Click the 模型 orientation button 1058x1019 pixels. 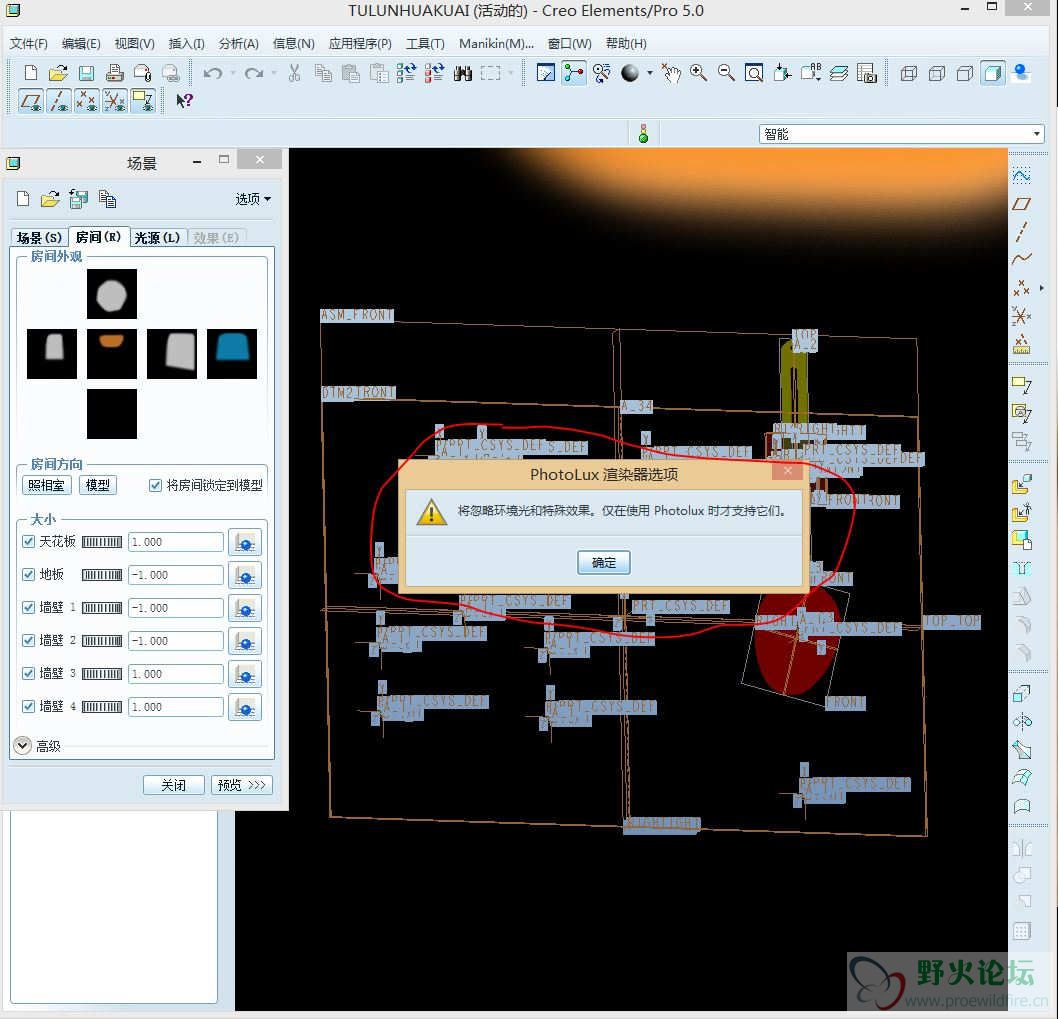tap(98, 485)
